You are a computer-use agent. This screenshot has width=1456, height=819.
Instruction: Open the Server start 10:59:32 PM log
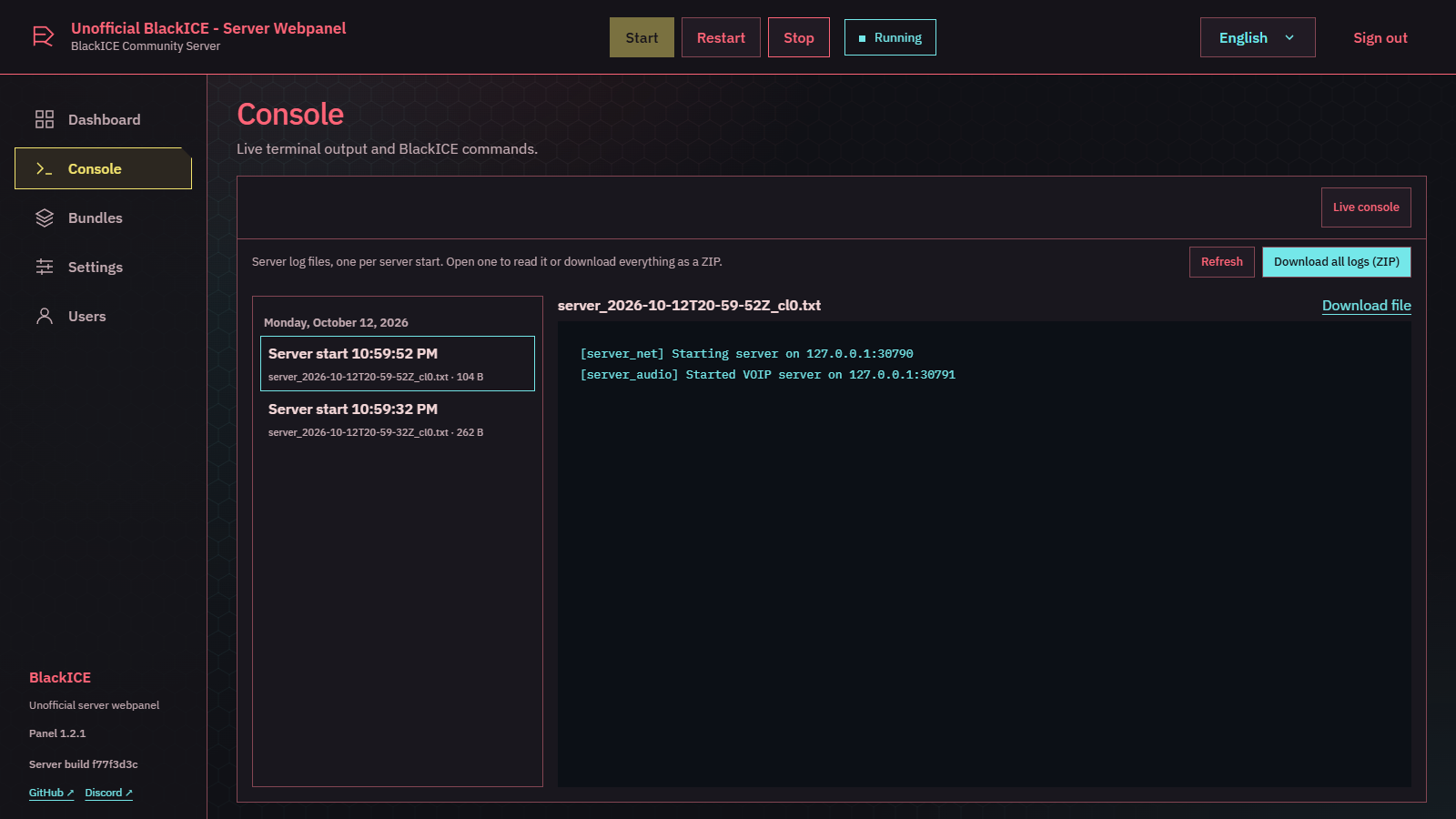[x=398, y=419]
